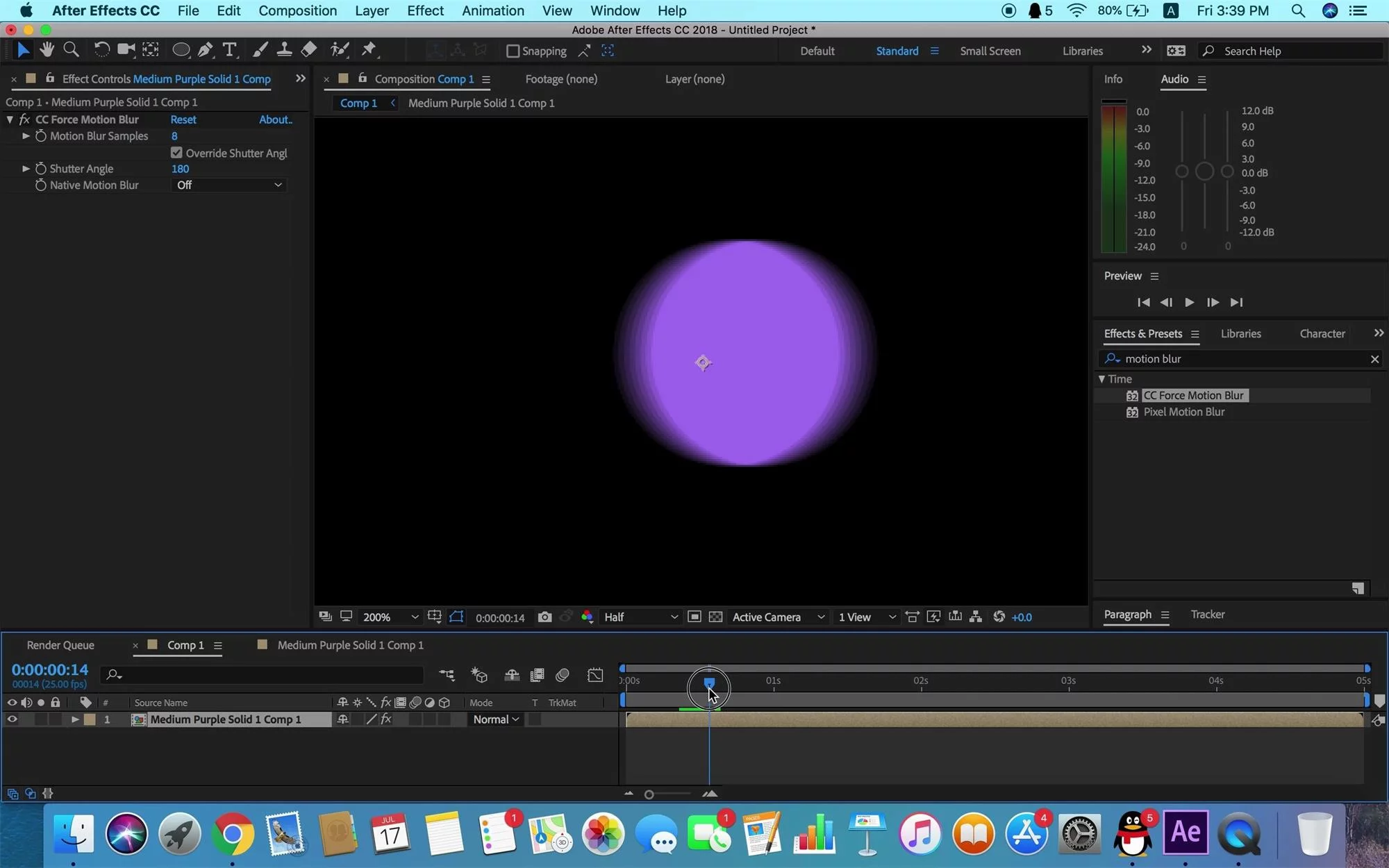This screenshot has height=868, width=1389.
Task: Hide the Medium Purple Solid layer visibility
Action: pos(12,719)
